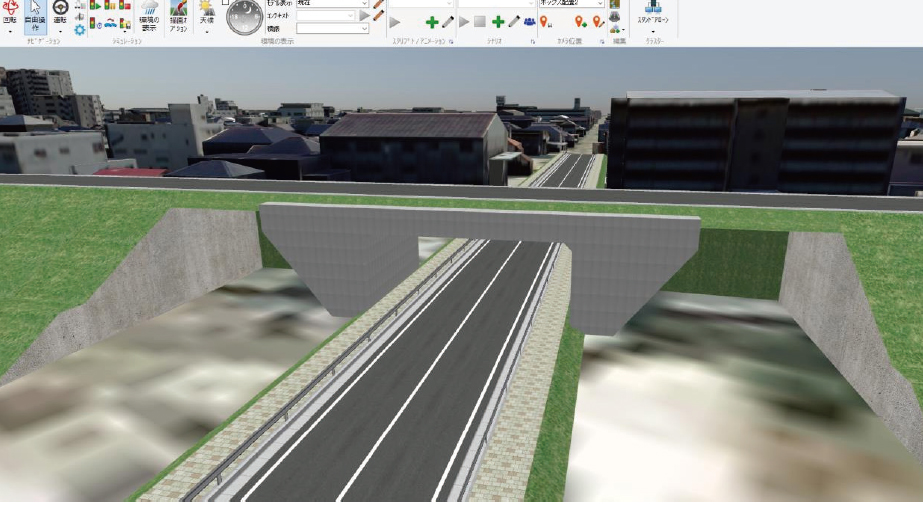This screenshot has width=923, height=515.
Task: Expand the Rotate (回転) dropdown arrow
Action: (10, 32)
